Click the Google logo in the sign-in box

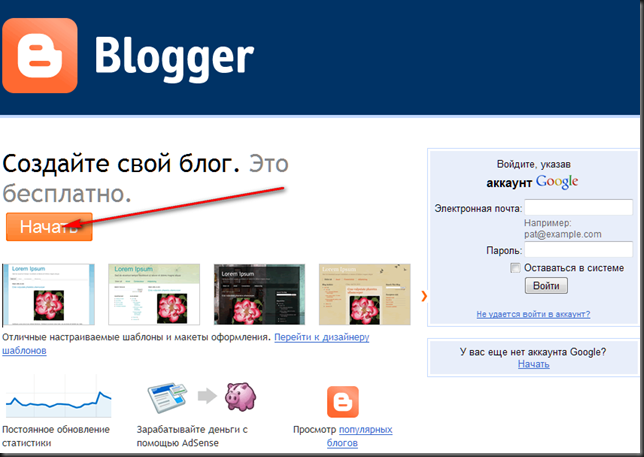[557, 182]
